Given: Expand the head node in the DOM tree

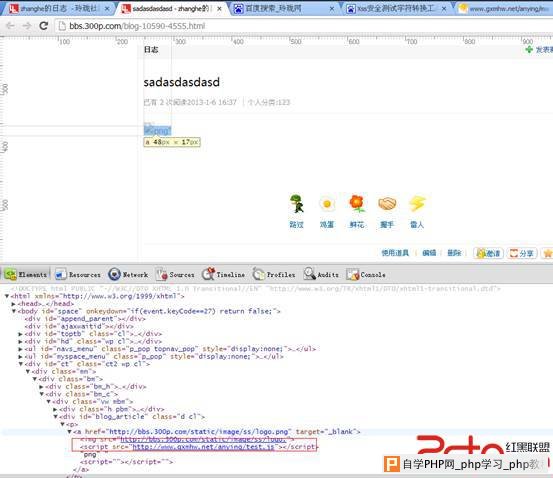Looking at the screenshot, I should [14, 304].
